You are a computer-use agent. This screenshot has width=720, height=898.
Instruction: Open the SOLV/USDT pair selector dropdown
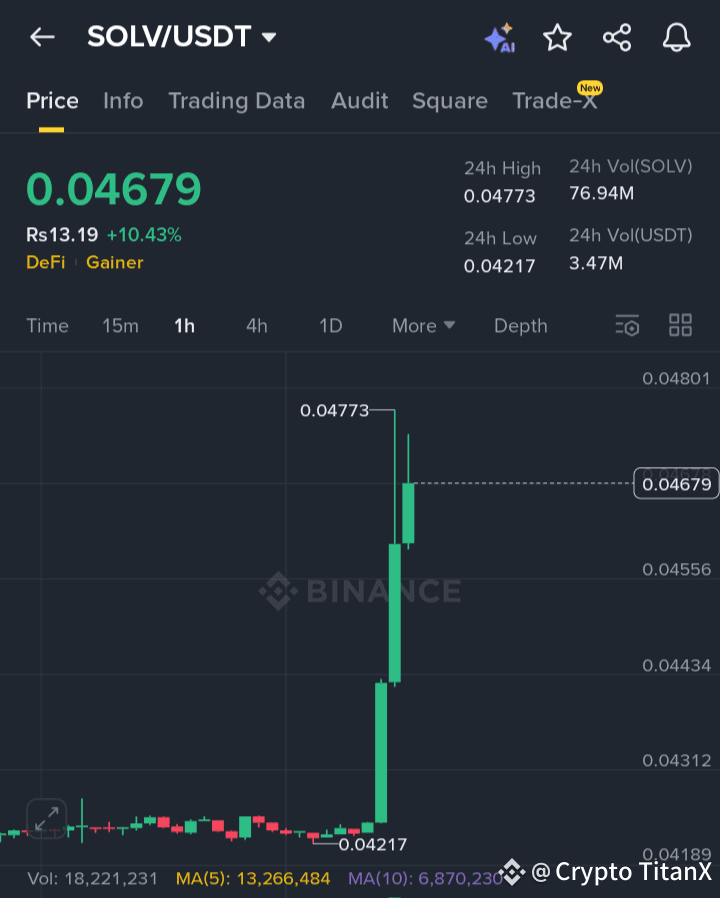pos(182,37)
